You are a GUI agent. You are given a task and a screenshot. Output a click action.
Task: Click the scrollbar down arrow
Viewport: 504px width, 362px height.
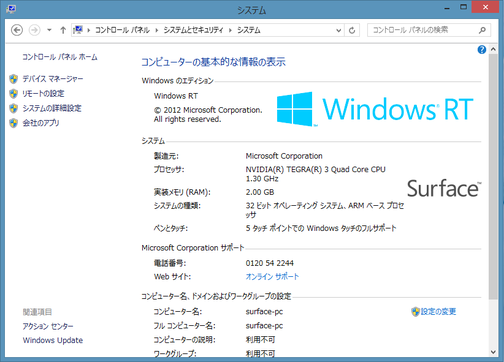(x=493, y=352)
